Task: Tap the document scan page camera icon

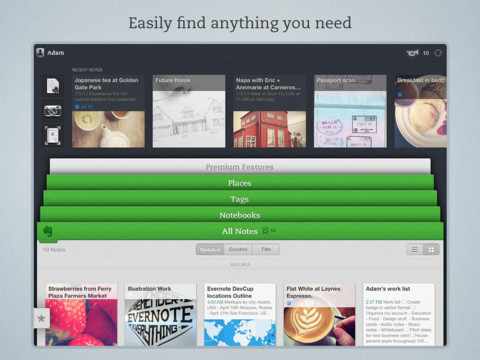Action: 53,136
